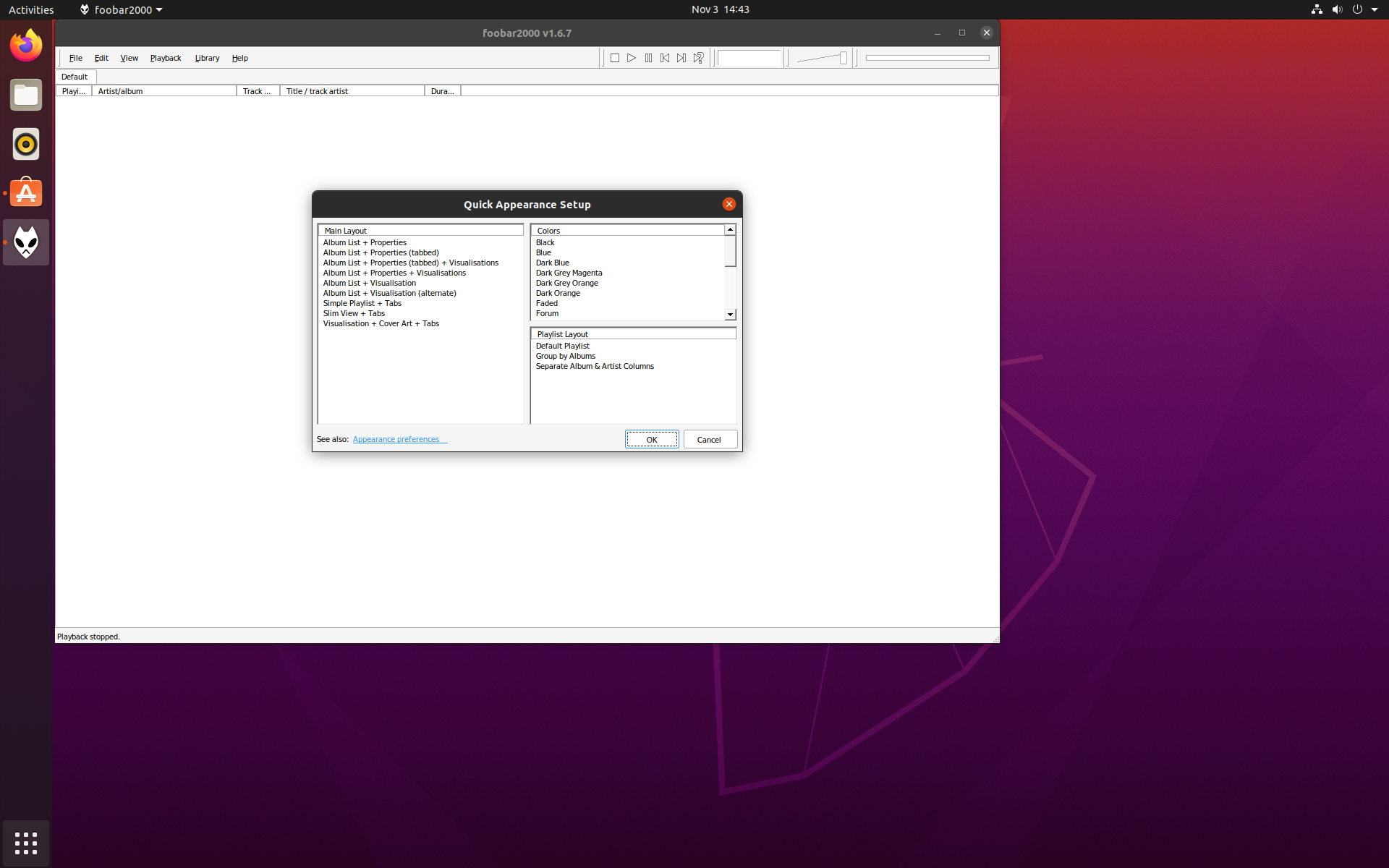Choose the Dark Blue color scheme
The width and height of the screenshot is (1389, 868).
click(x=552, y=263)
